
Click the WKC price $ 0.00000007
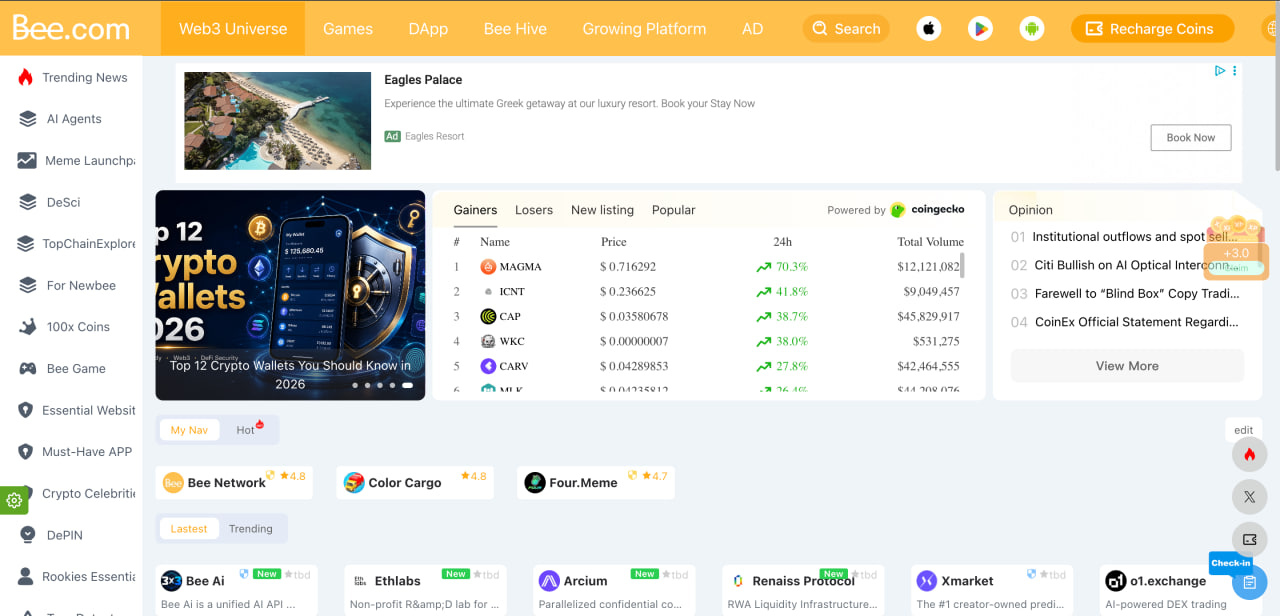634,342
